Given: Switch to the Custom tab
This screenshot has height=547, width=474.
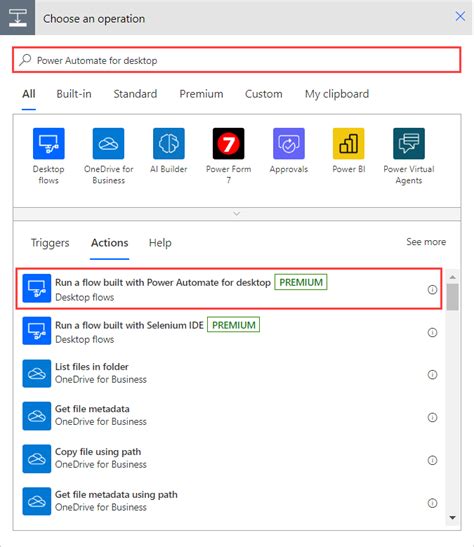Looking at the screenshot, I should 264,94.
